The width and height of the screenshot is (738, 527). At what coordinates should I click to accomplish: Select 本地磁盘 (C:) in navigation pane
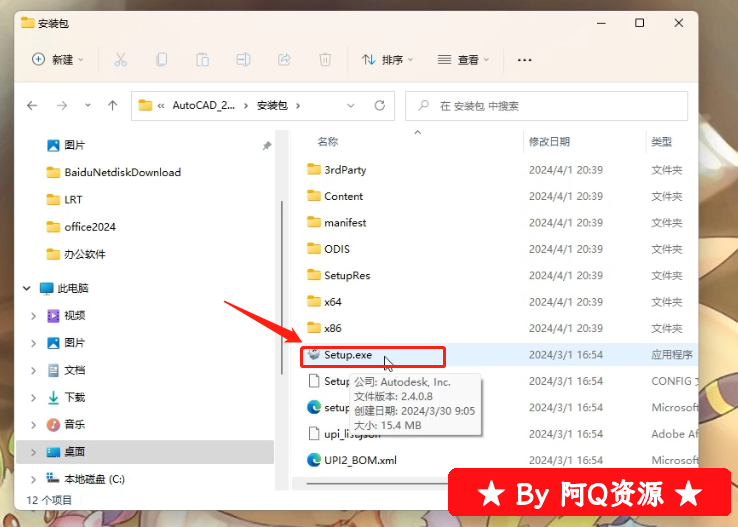pyautogui.click(x=86, y=479)
